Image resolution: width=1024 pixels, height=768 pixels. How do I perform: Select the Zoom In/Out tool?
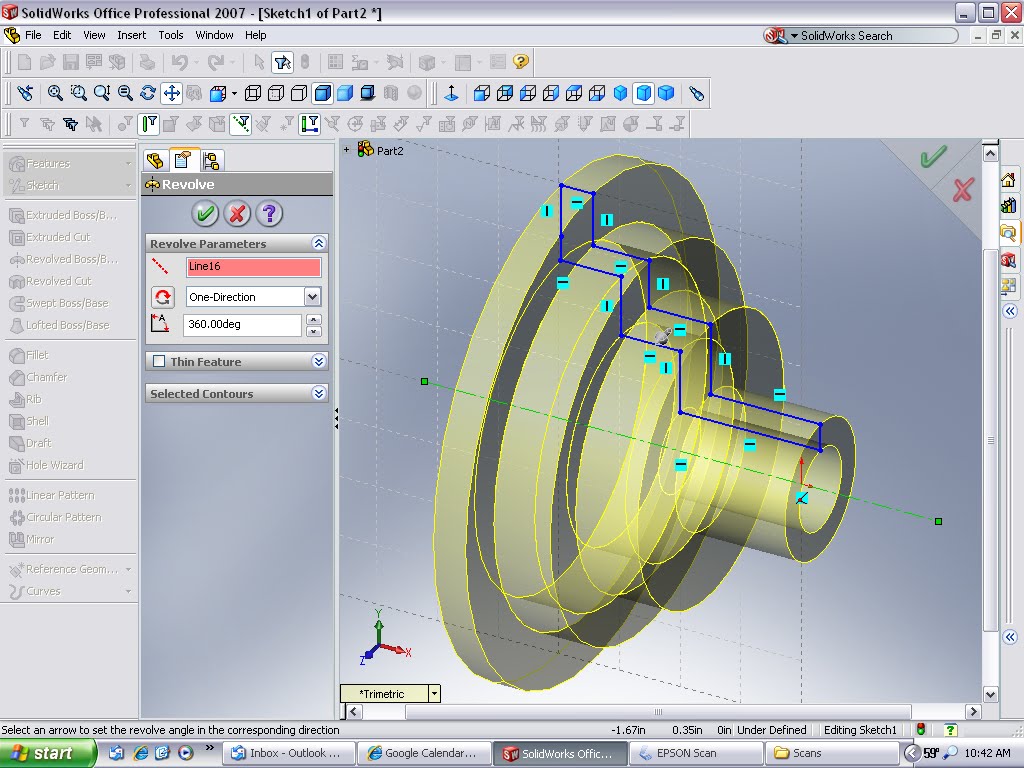coord(102,93)
